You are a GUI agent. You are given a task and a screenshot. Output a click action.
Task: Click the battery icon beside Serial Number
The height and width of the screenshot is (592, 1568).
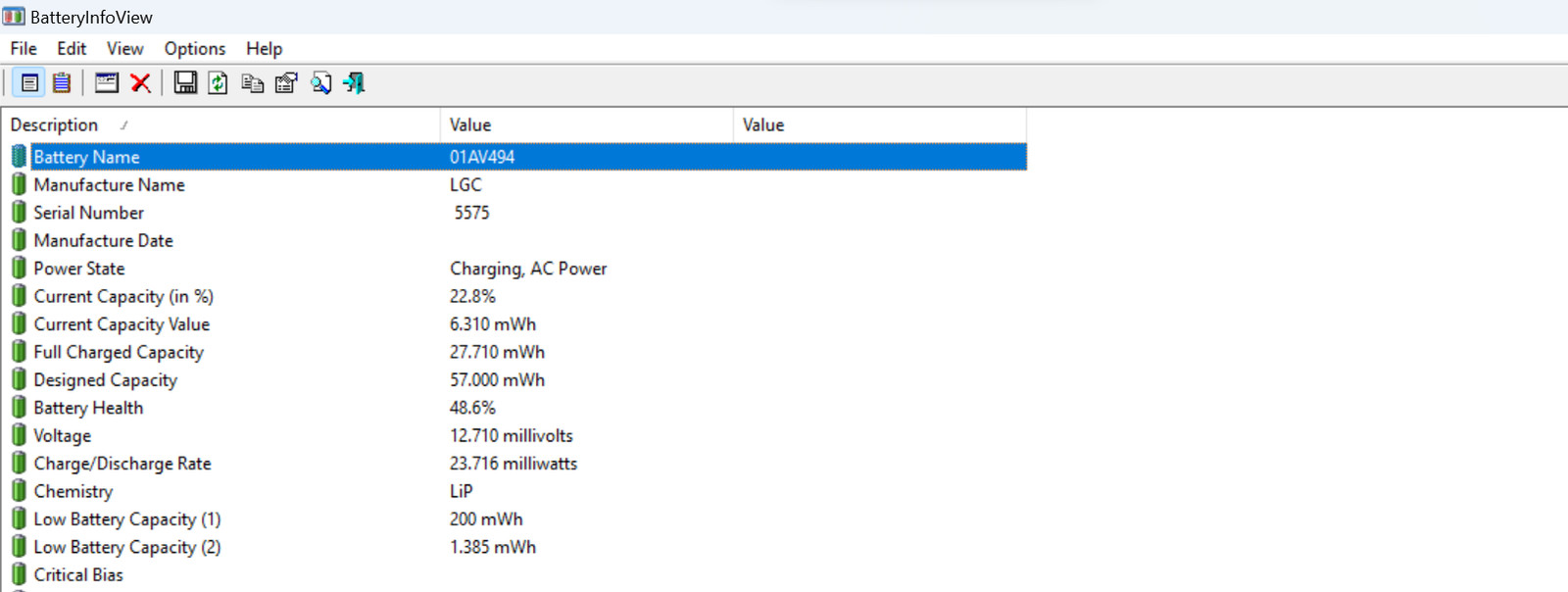pos(19,212)
